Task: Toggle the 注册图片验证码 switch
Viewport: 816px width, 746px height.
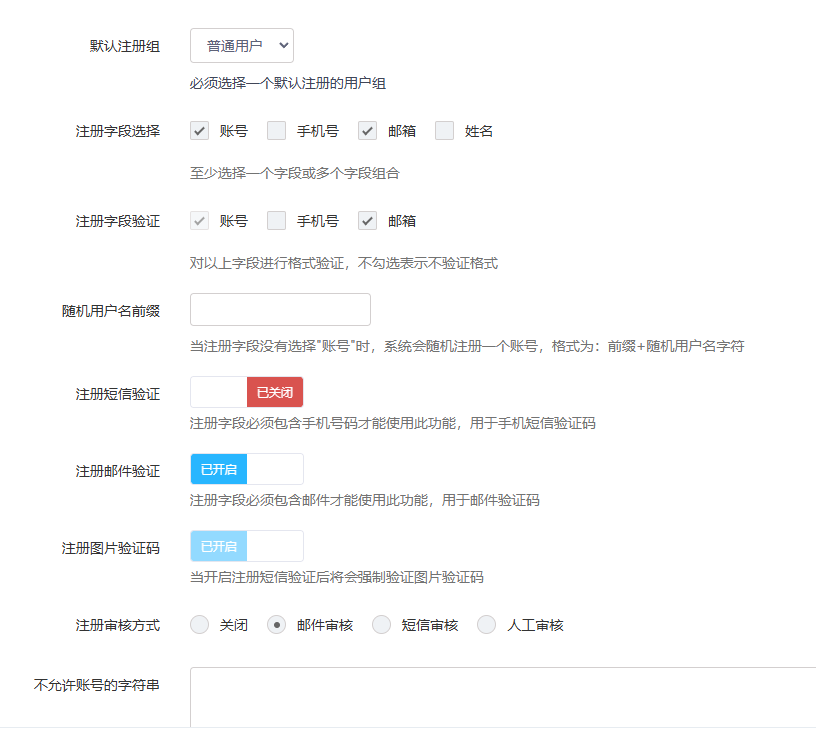Action: click(246, 546)
